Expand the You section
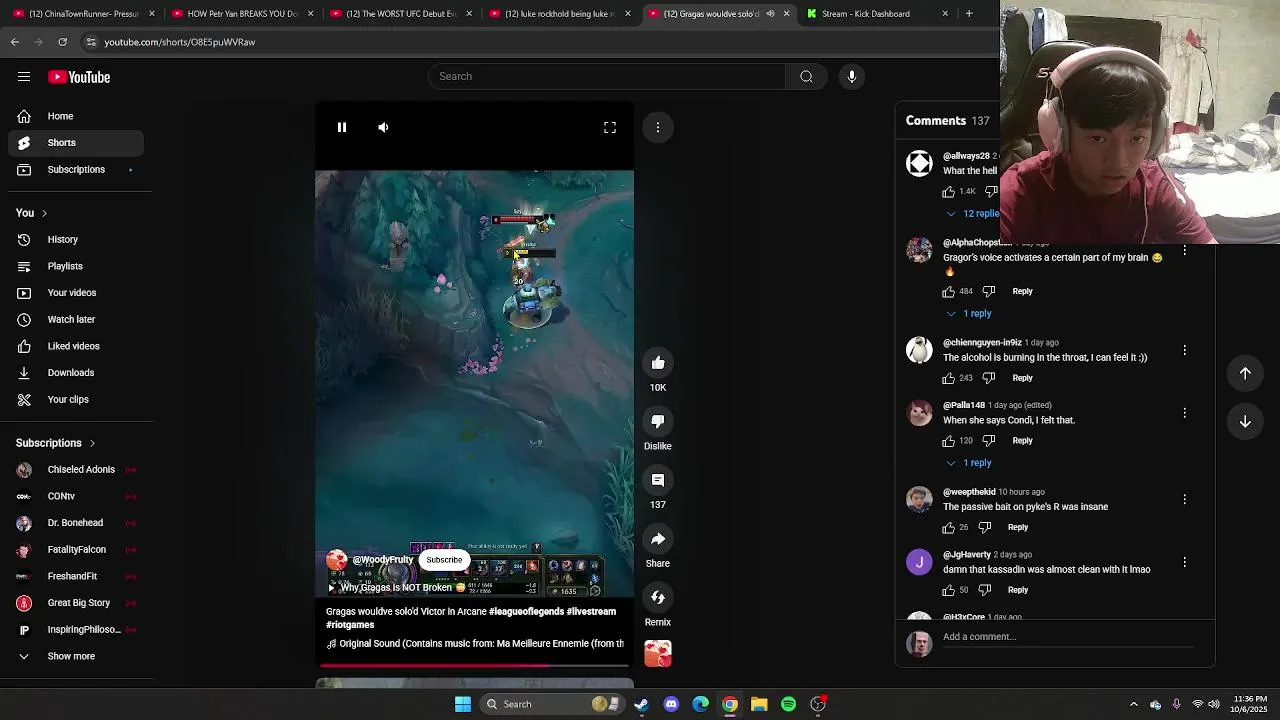 click(x=32, y=213)
